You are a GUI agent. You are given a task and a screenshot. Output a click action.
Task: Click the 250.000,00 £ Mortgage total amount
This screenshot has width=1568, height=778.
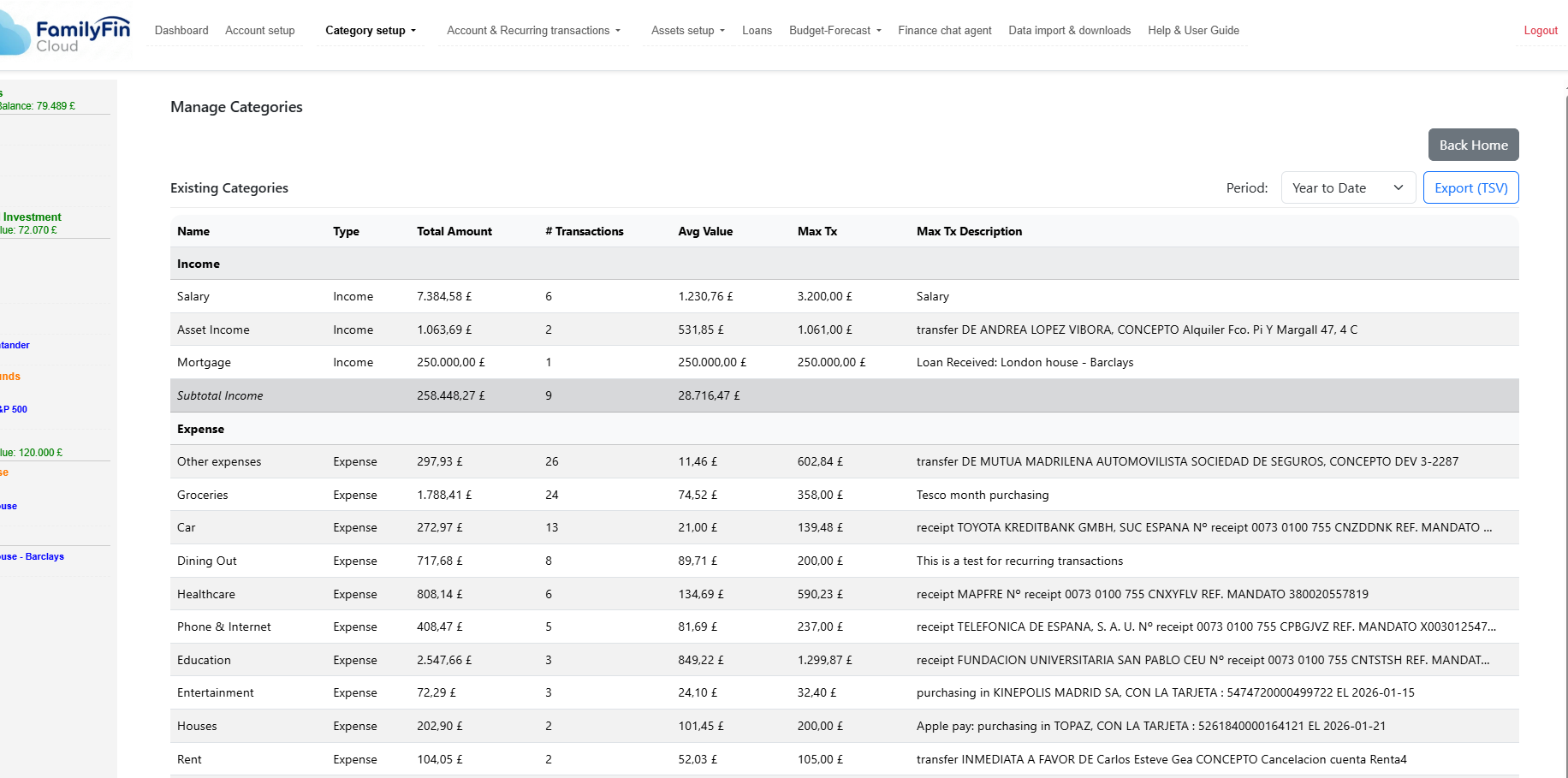(x=451, y=362)
